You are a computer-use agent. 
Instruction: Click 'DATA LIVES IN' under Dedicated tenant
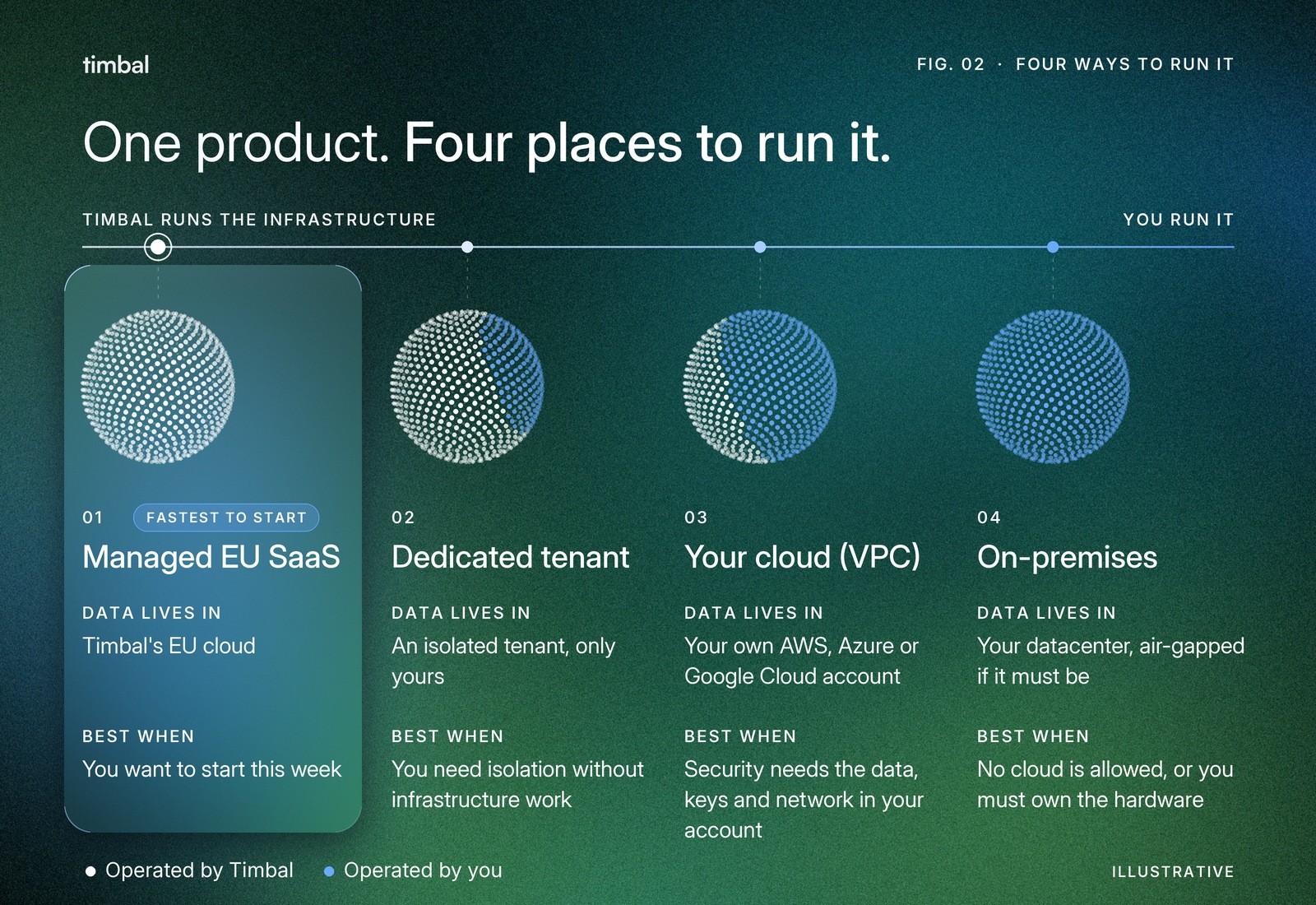[x=461, y=613]
